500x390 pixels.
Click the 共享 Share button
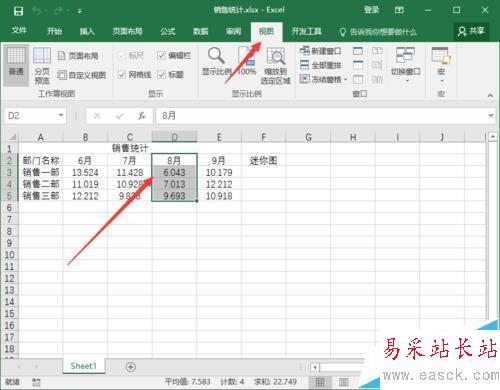click(x=471, y=31)
